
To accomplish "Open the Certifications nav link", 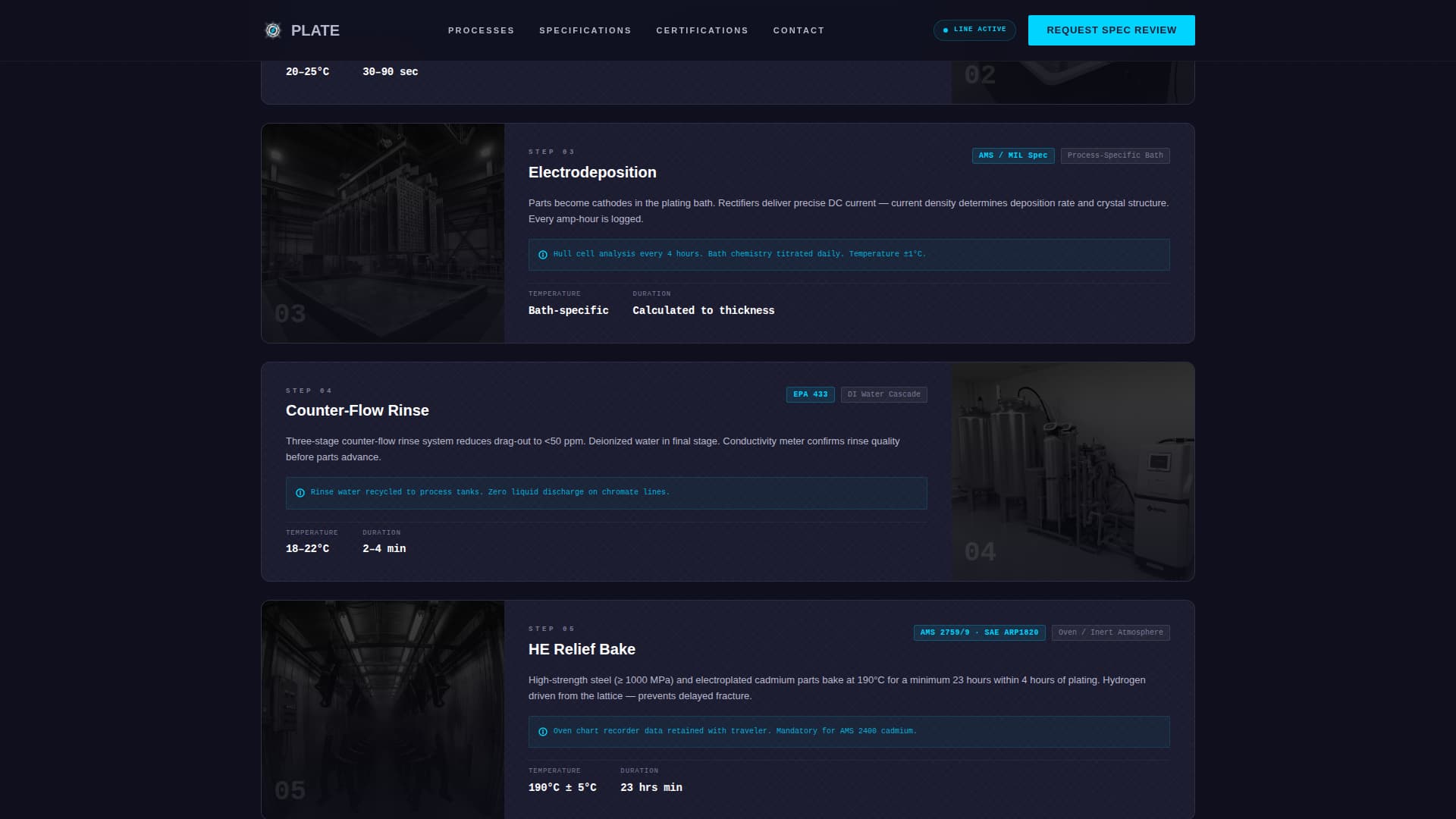I will 701,30.
